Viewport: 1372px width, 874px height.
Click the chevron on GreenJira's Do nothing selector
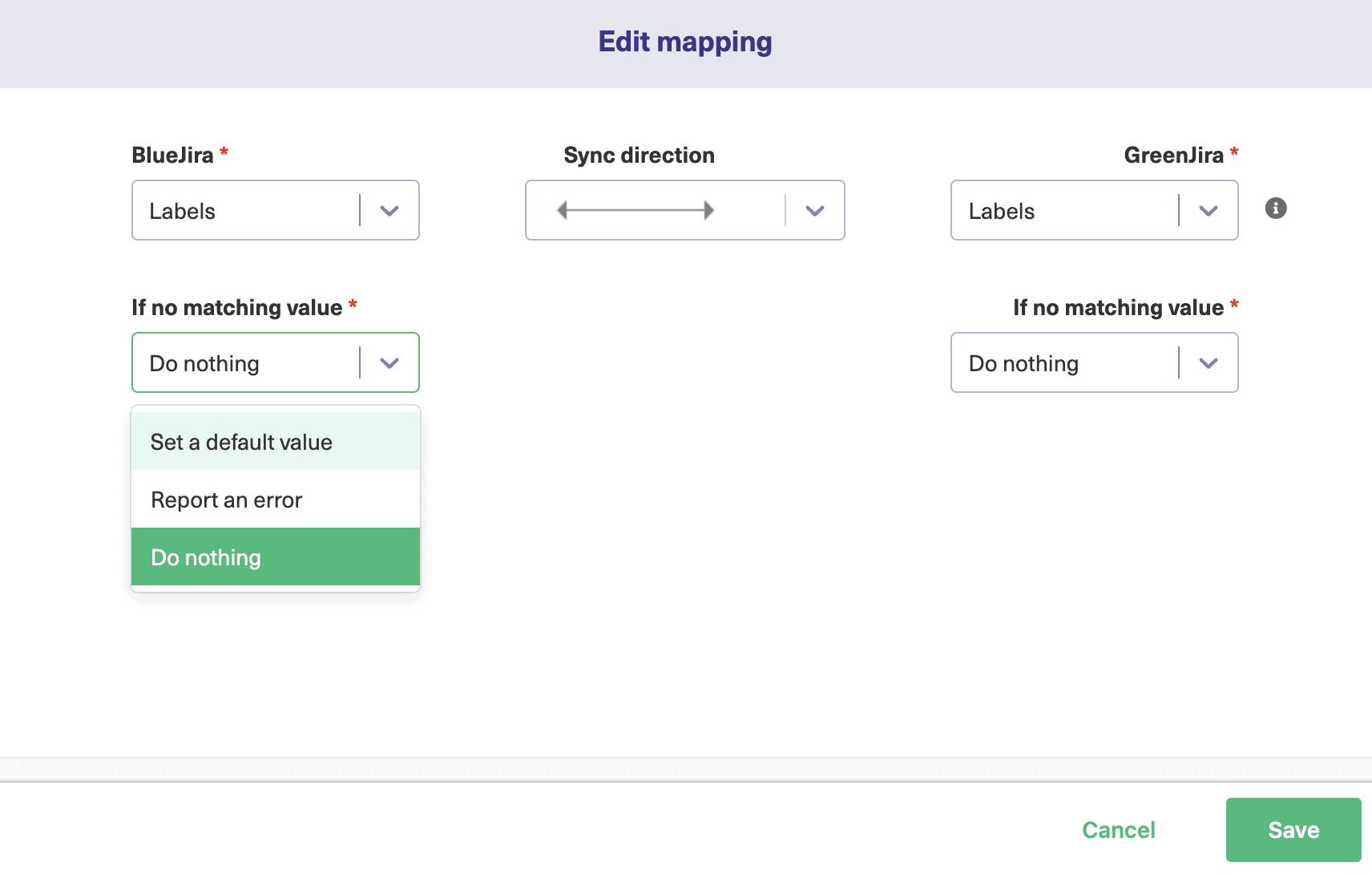coord(1209,362)
